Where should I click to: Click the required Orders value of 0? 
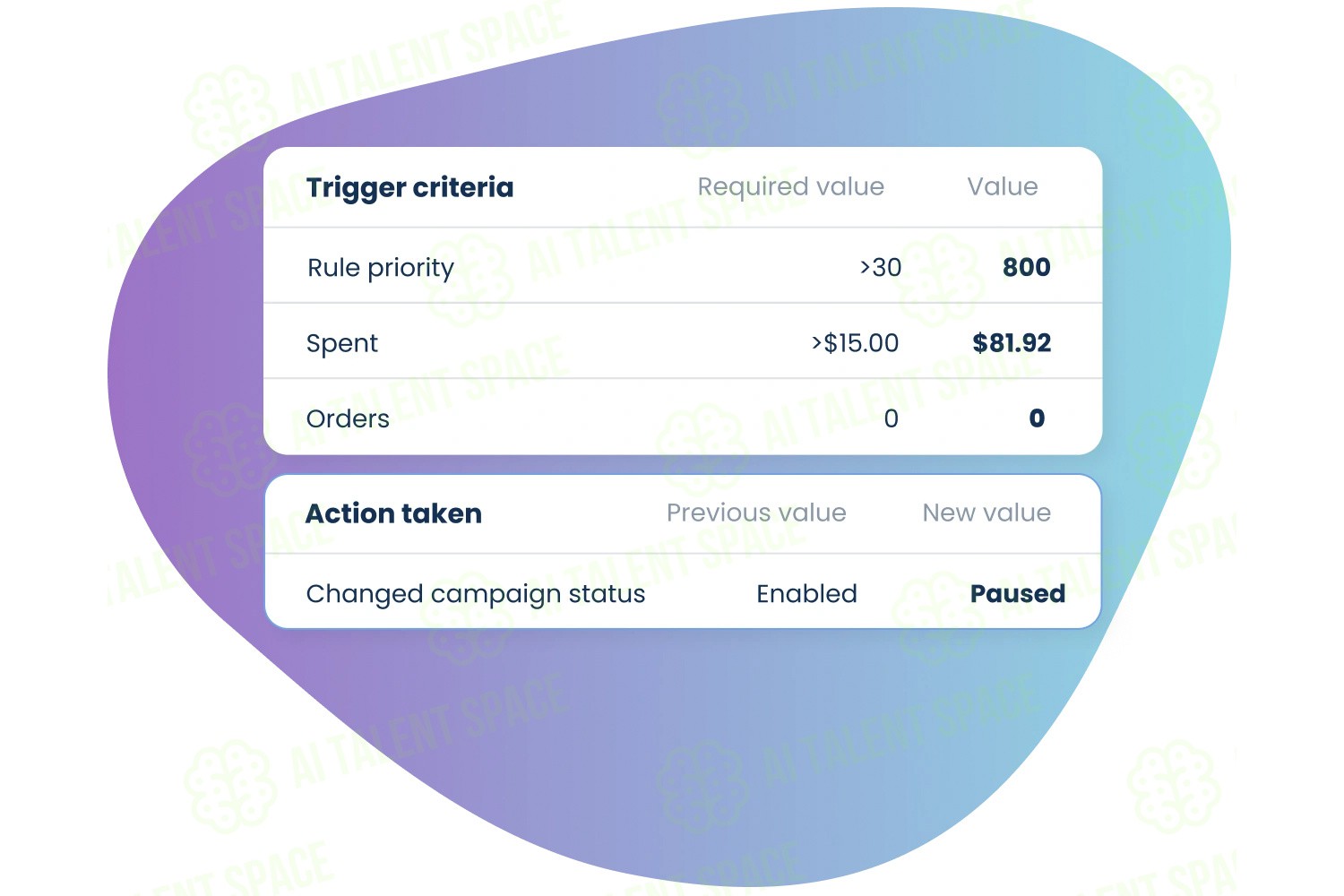click(x=891, y=418)
